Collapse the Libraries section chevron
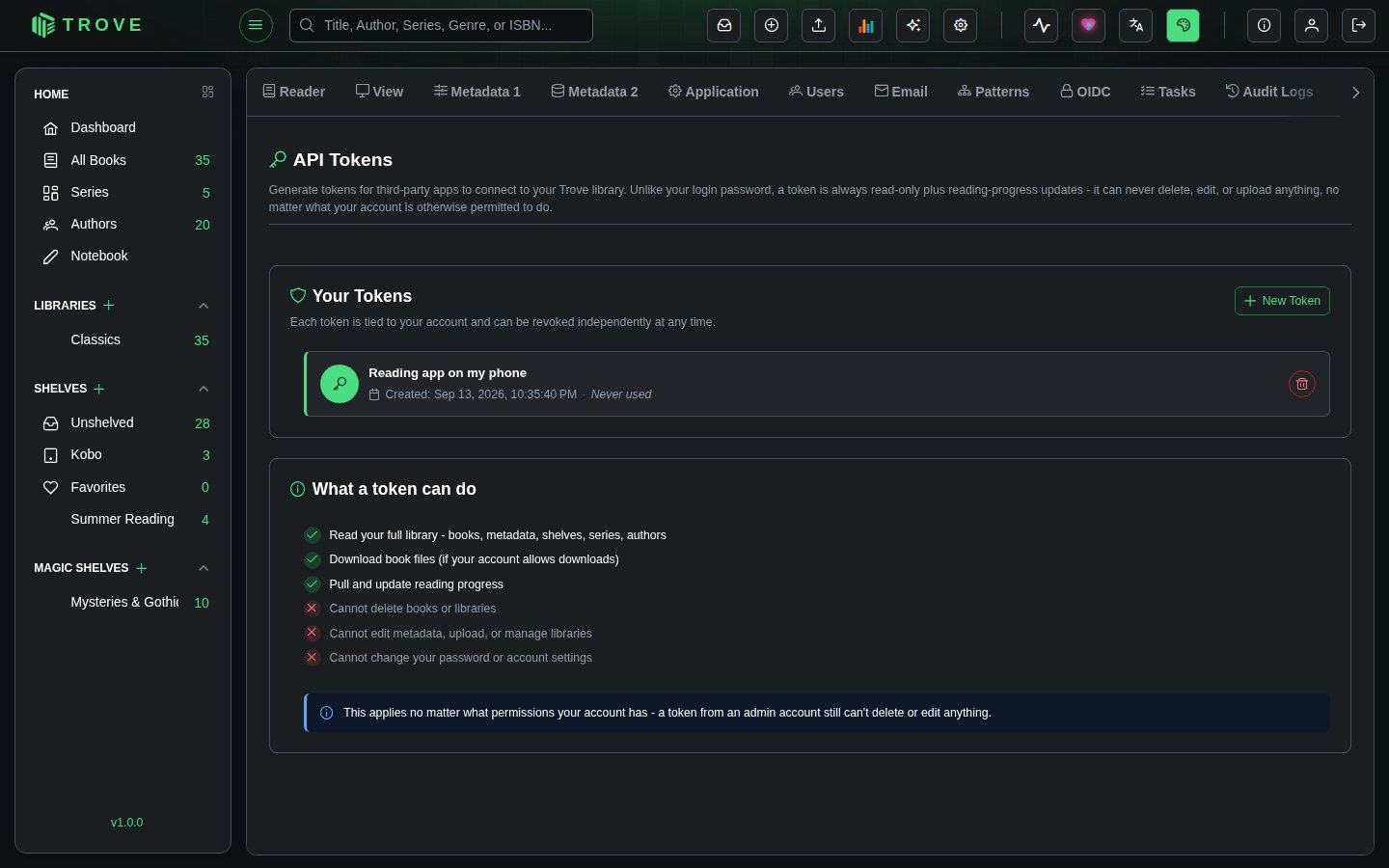The image size is (1389, 868). click(204, 306)
